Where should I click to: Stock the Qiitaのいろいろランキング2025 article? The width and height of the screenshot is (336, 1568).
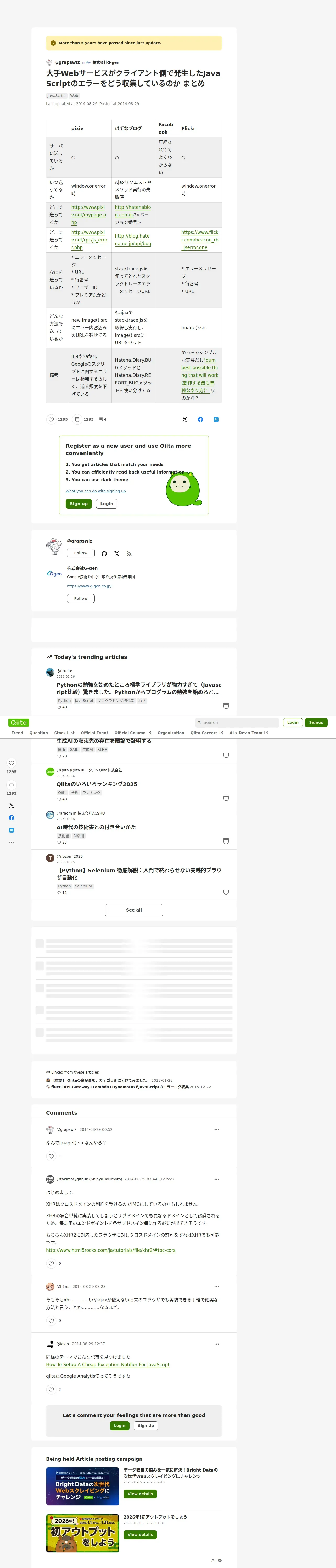[x=226, y=798]
